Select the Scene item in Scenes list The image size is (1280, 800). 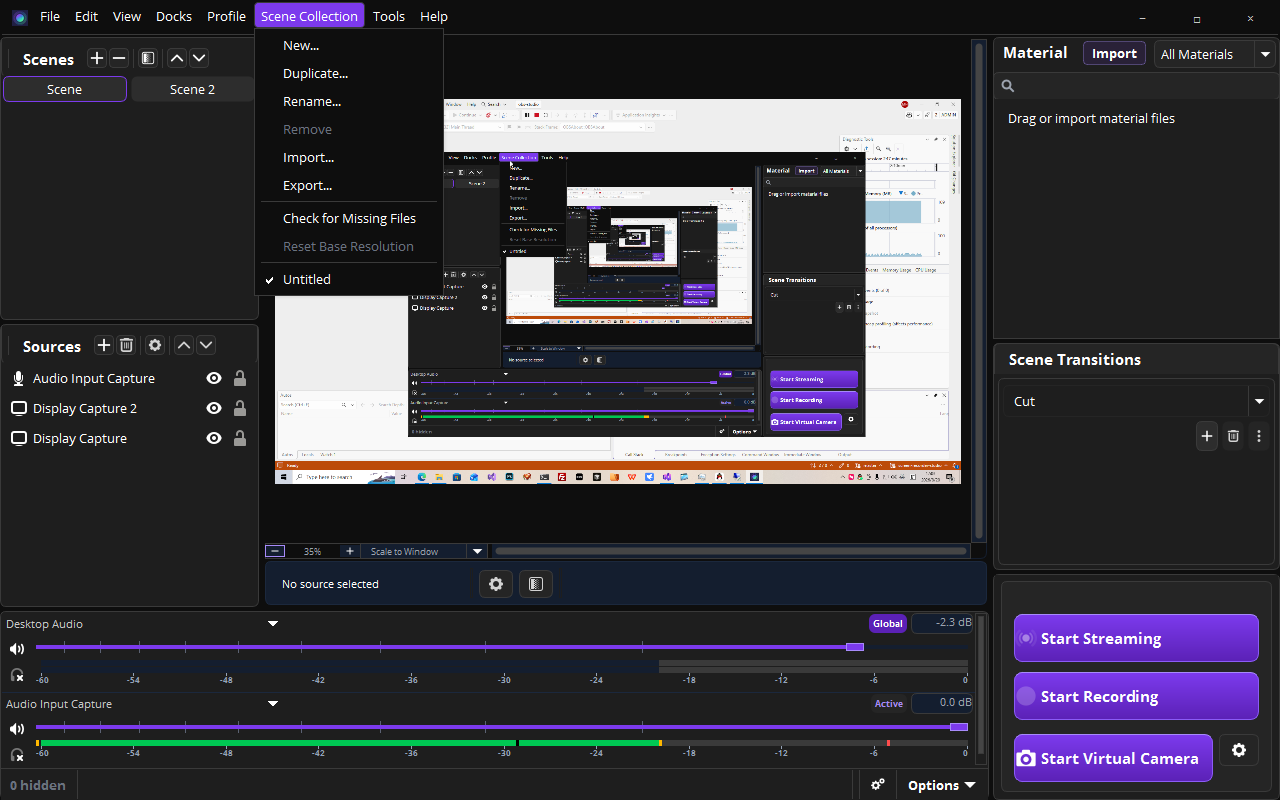(x=65, y=89)
